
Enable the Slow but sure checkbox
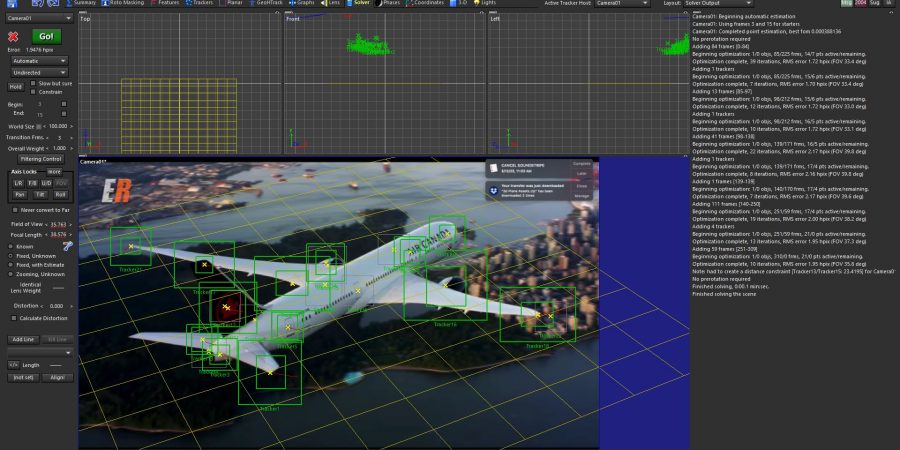[33, 83]
